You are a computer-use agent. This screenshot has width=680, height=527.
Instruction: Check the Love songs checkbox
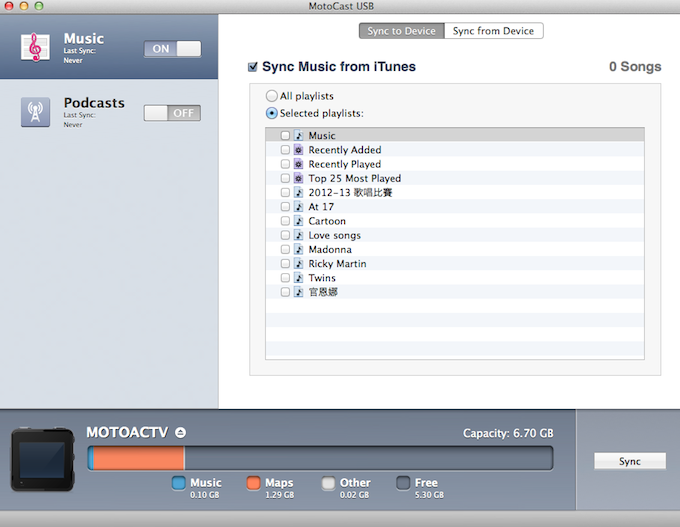click(x=285, y=235)
